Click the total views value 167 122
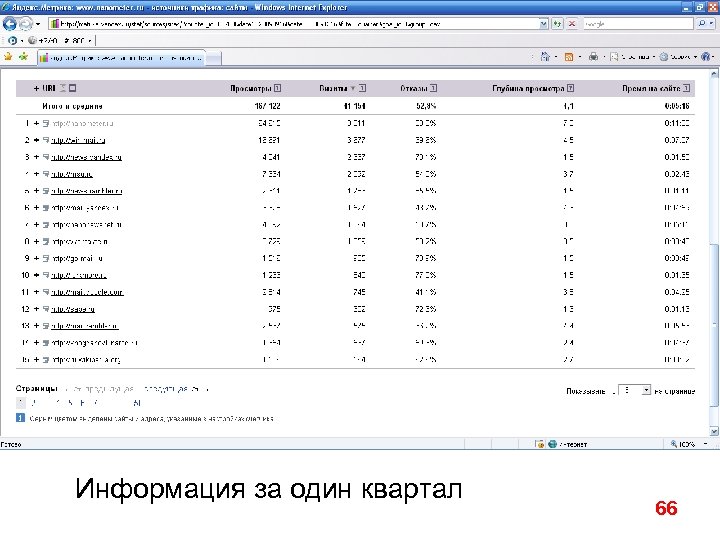 pos(267,106)
